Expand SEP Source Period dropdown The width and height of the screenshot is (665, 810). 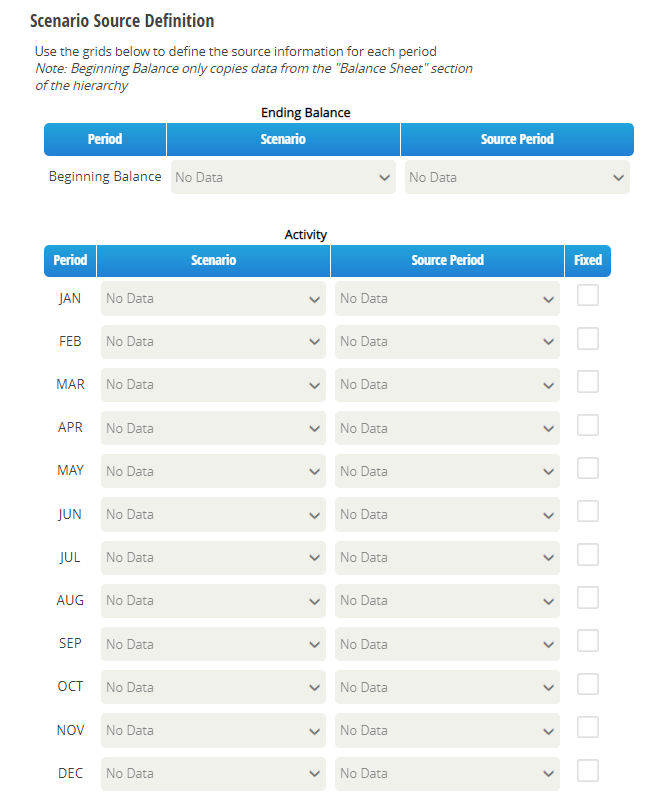tap(447, 644)
